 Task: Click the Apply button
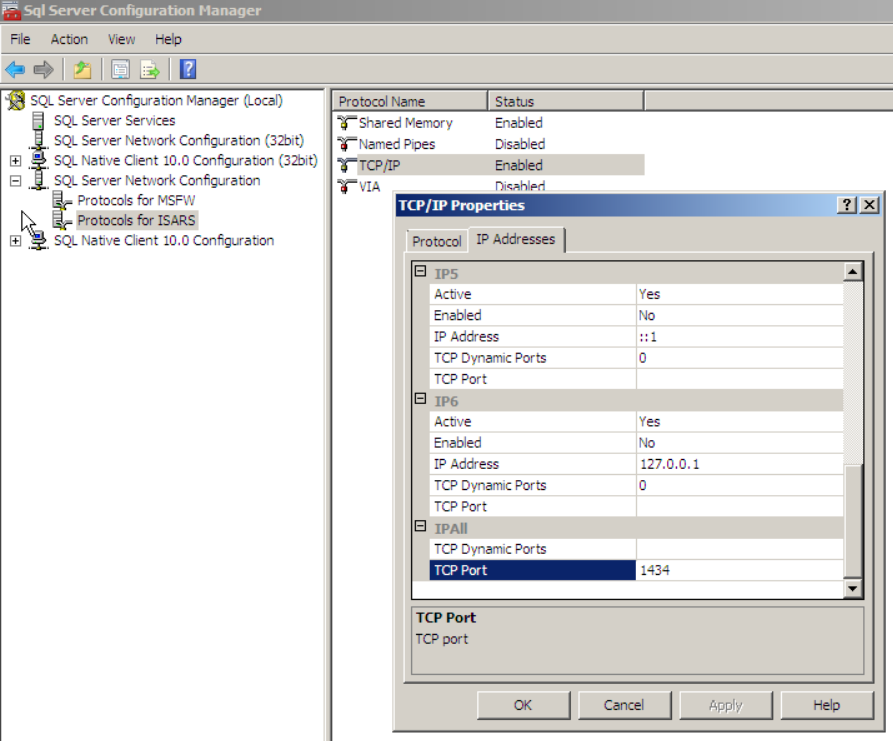tap(726, 705)
